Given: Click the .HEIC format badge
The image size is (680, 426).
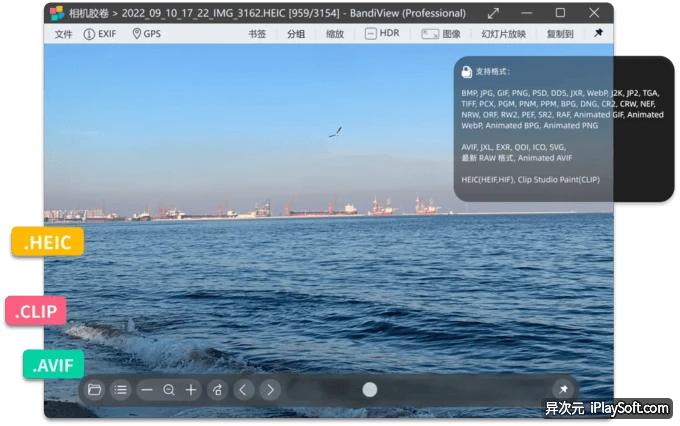Looking at the screenshot, I should point(48,242).
